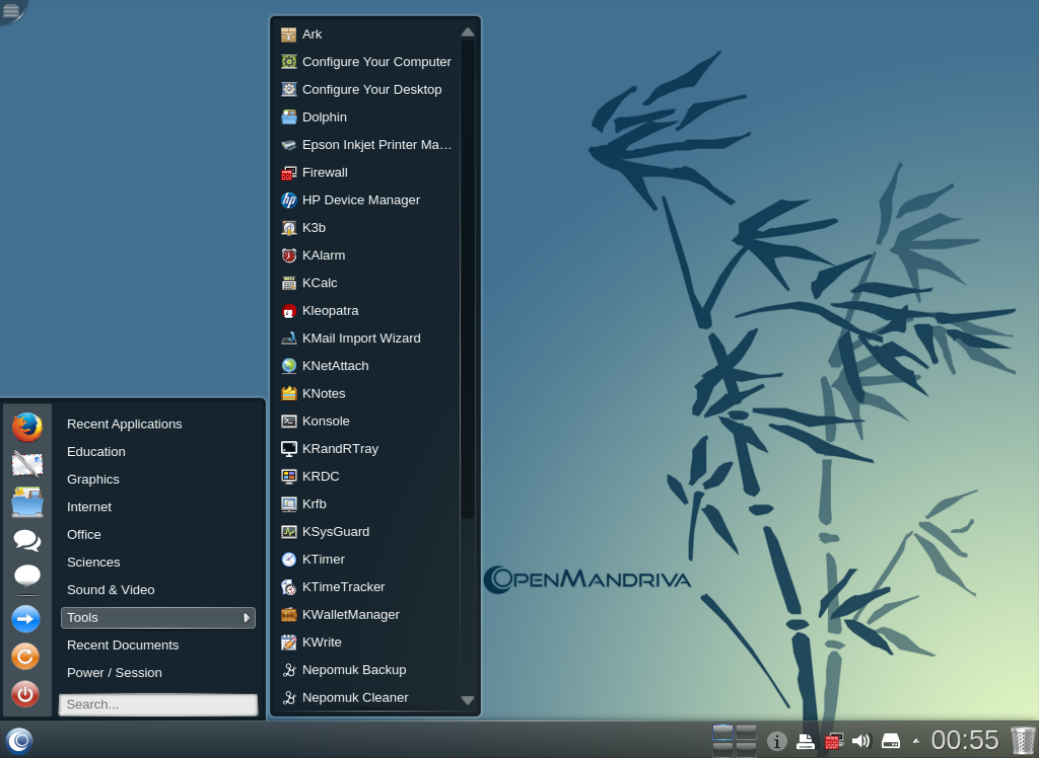Screen dimensions: 1039x758
Task: Launch the KCalc calculator
Action: pos(319,282)
